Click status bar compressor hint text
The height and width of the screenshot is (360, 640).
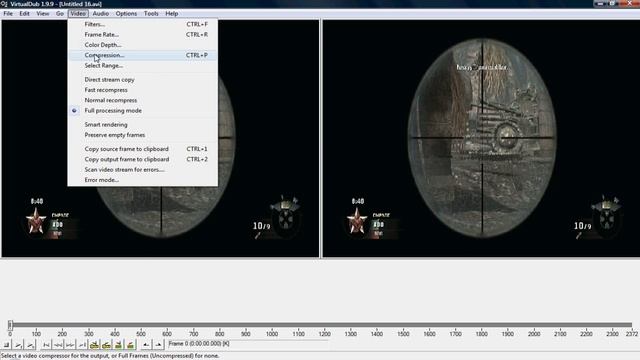coord(111,356)
